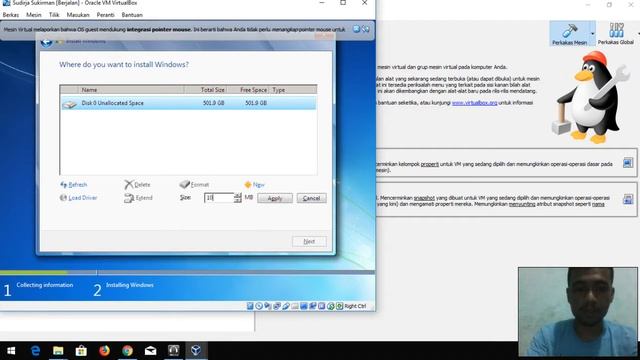This screenshot has height=360, width=640.
Task: Launch Google Chrome from the taskbar
Action: pos(127,351)
